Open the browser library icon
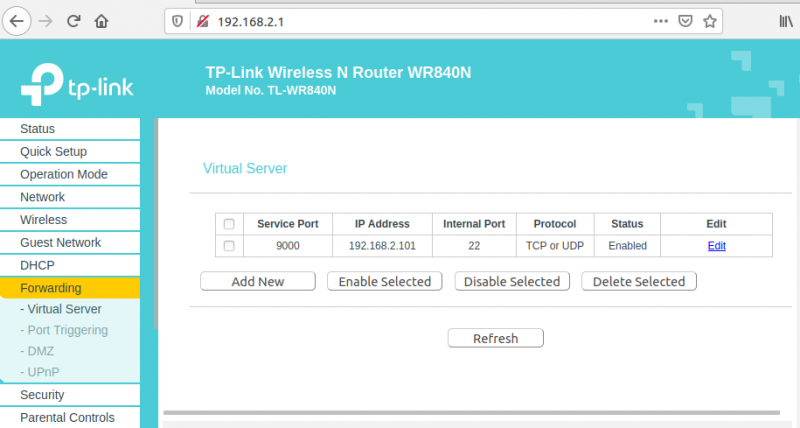The image size is (800, 428). pyautogui.click(x=786, y=21)
